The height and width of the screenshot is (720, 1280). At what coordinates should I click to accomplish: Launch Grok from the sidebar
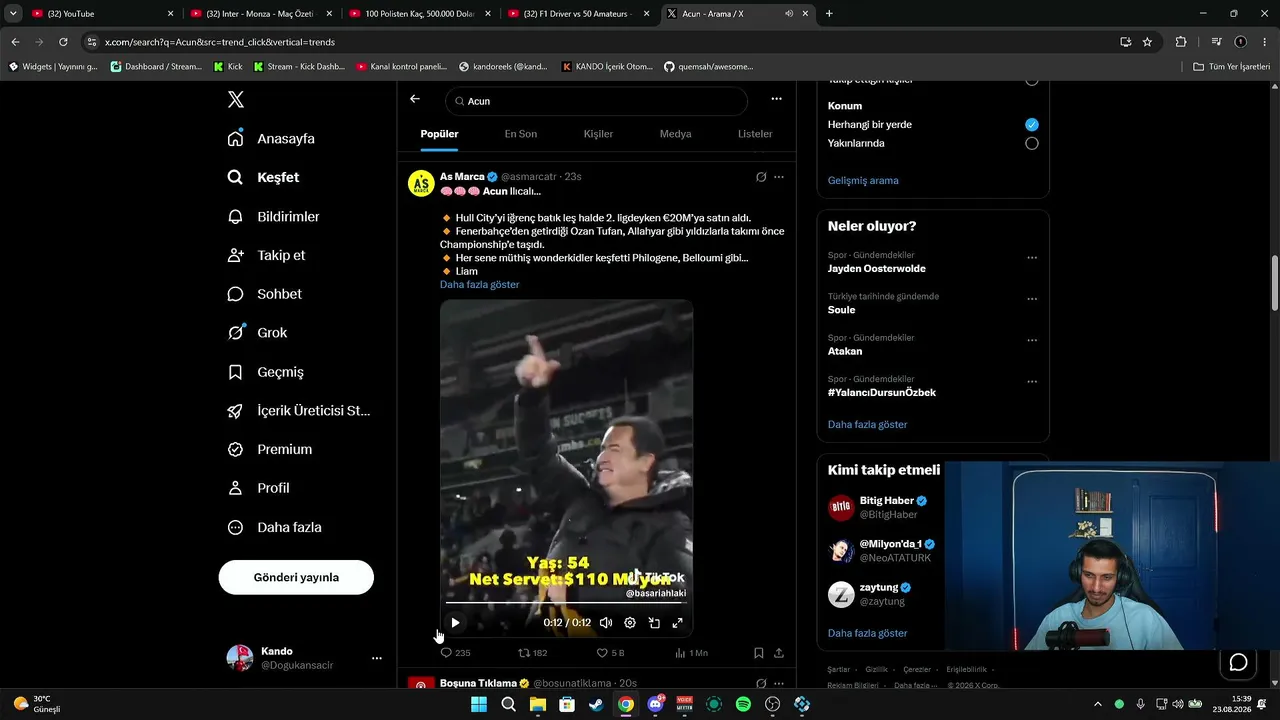pos(257,333)
